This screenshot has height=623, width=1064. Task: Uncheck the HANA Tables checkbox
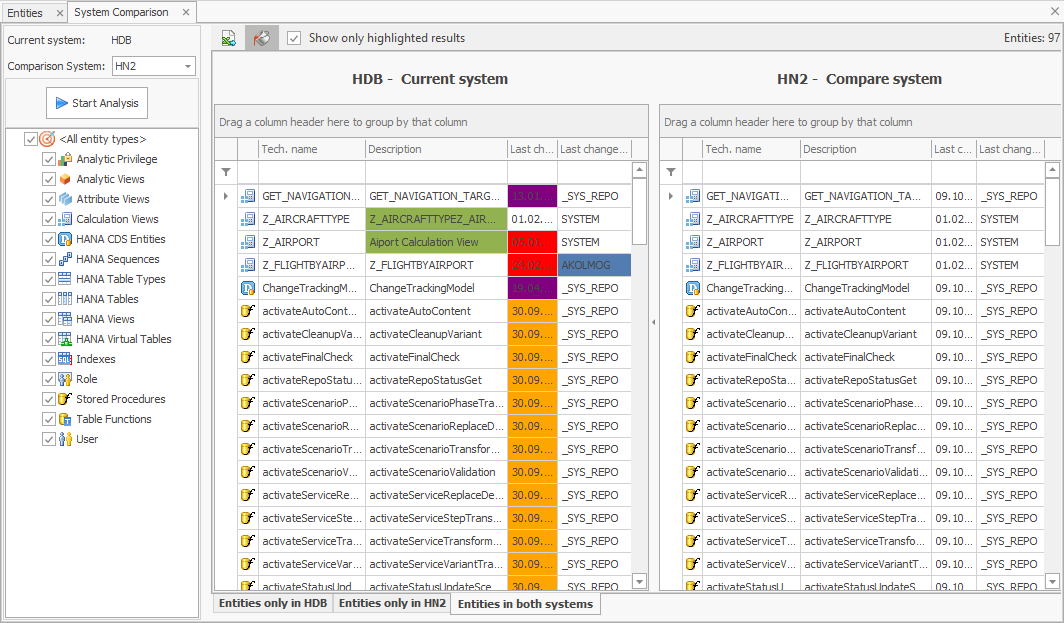pos(49,299)
